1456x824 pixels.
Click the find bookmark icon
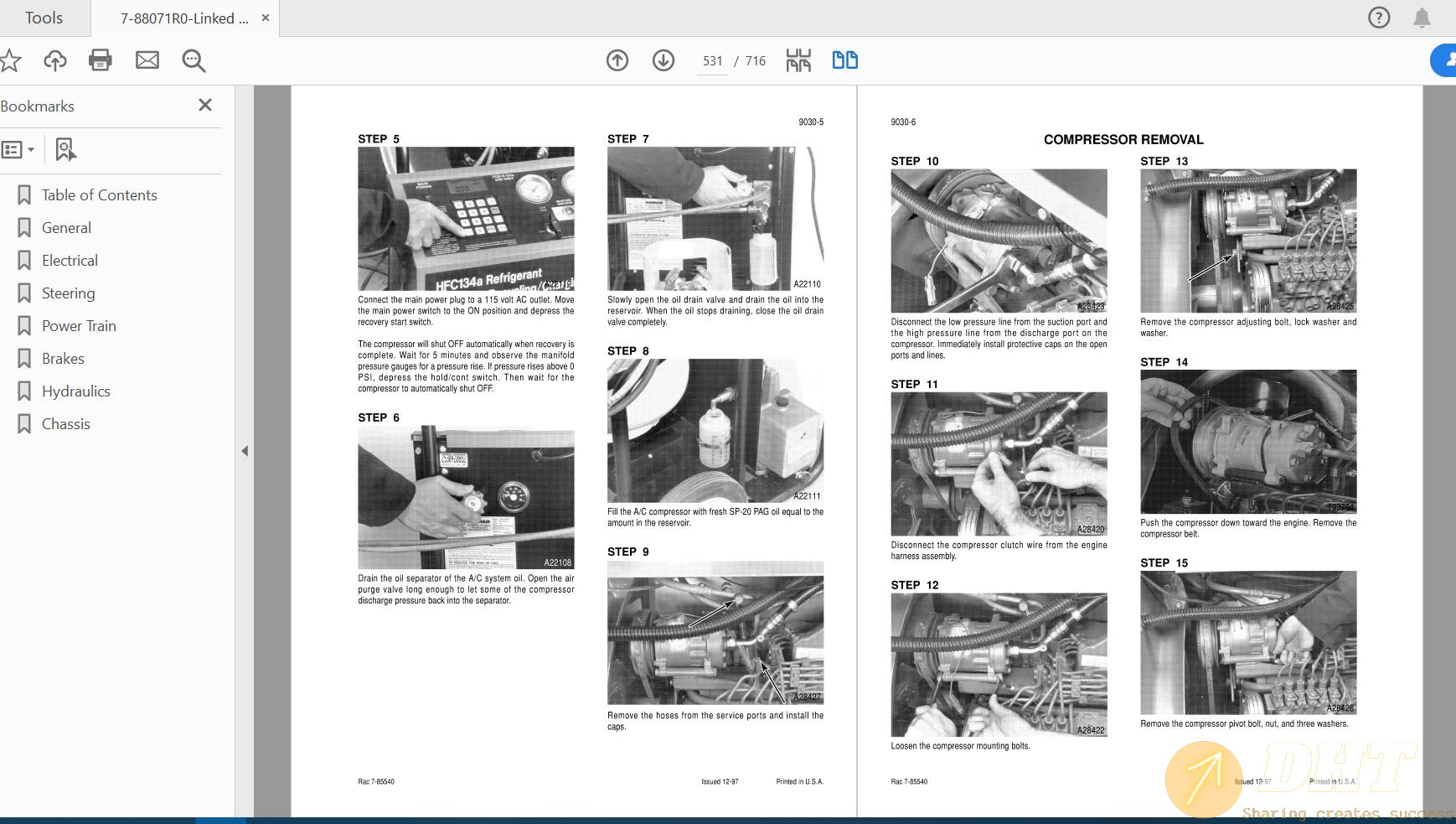tap(65, 150)
